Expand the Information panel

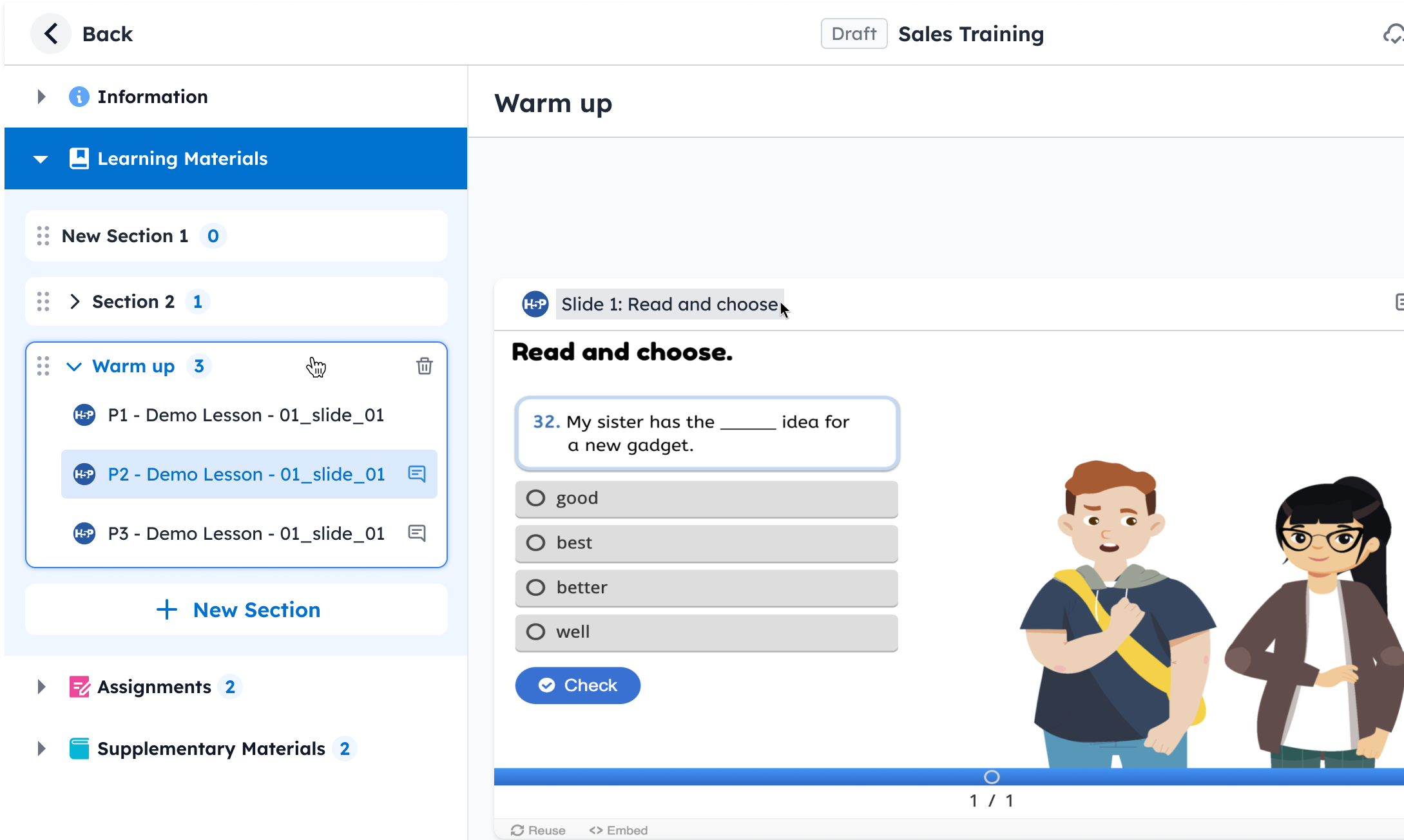click(41, 97)
